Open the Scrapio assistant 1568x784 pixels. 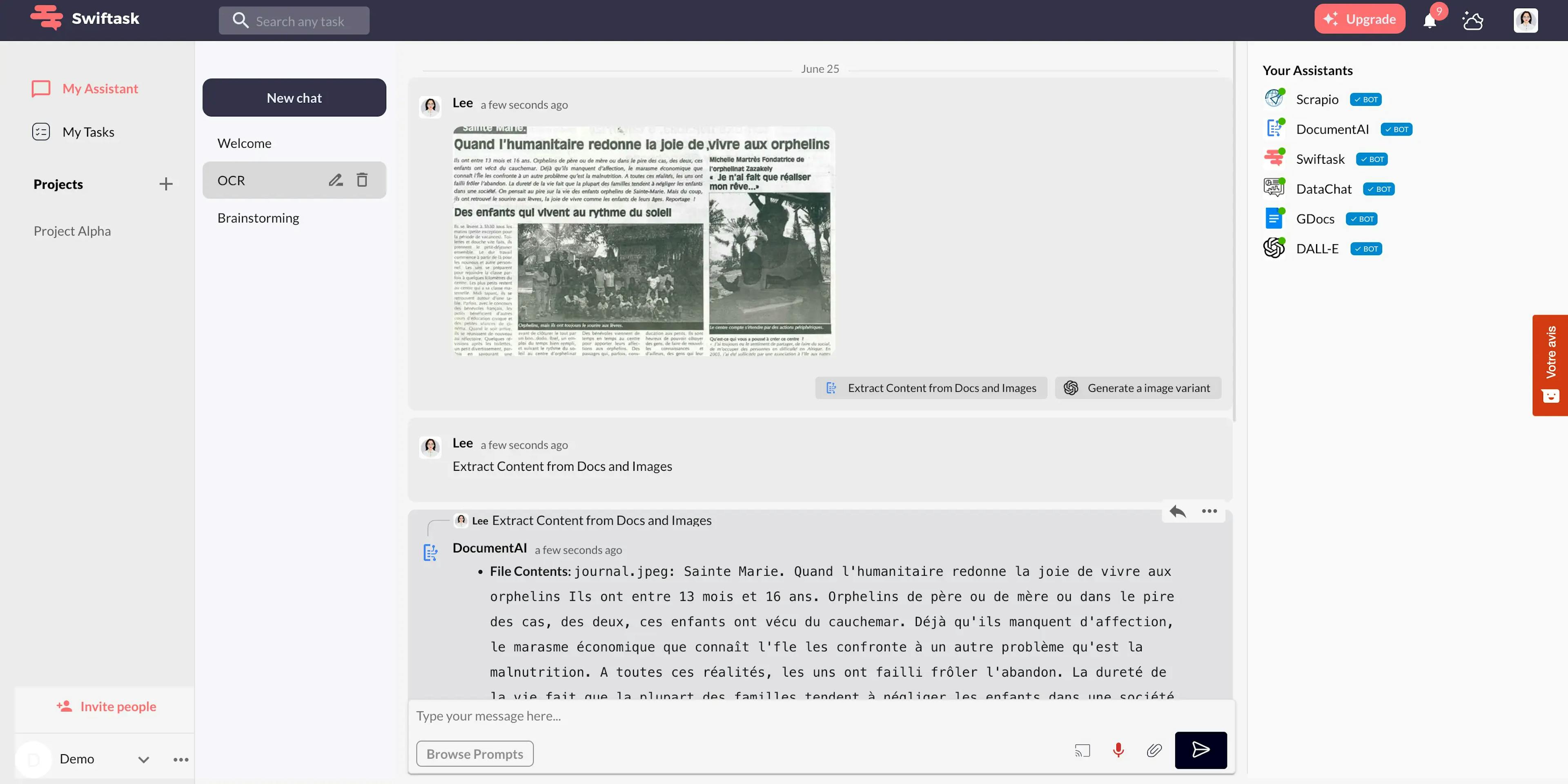pos(1274,98)
